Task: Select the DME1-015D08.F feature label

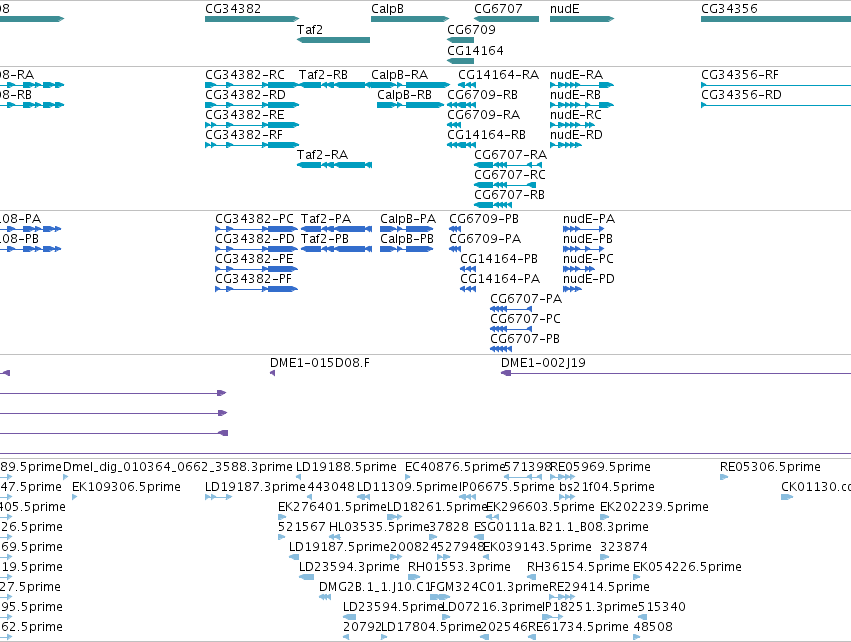Action: [x=320, y=363]
